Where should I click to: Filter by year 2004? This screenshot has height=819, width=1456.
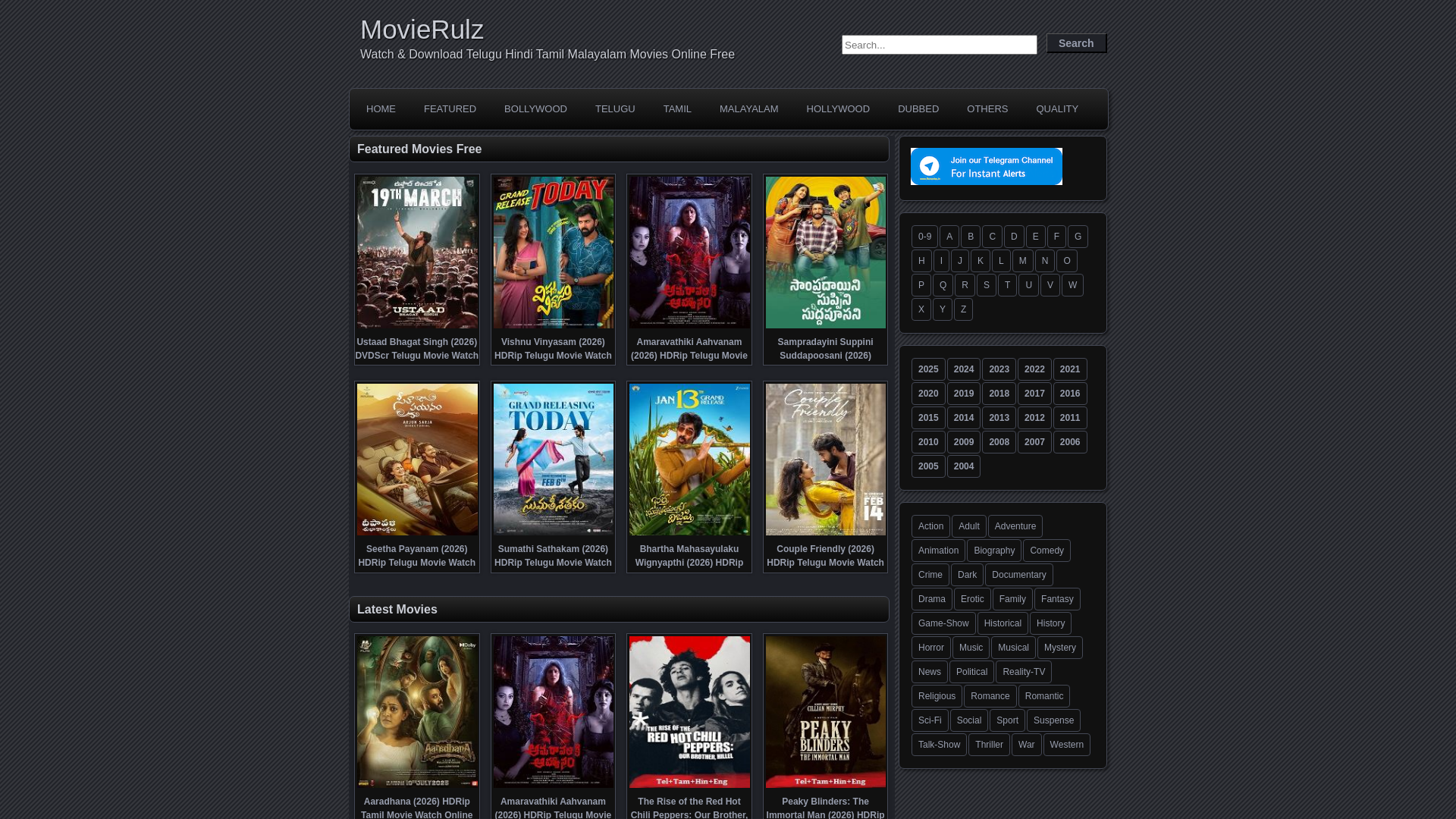(963, 466)
